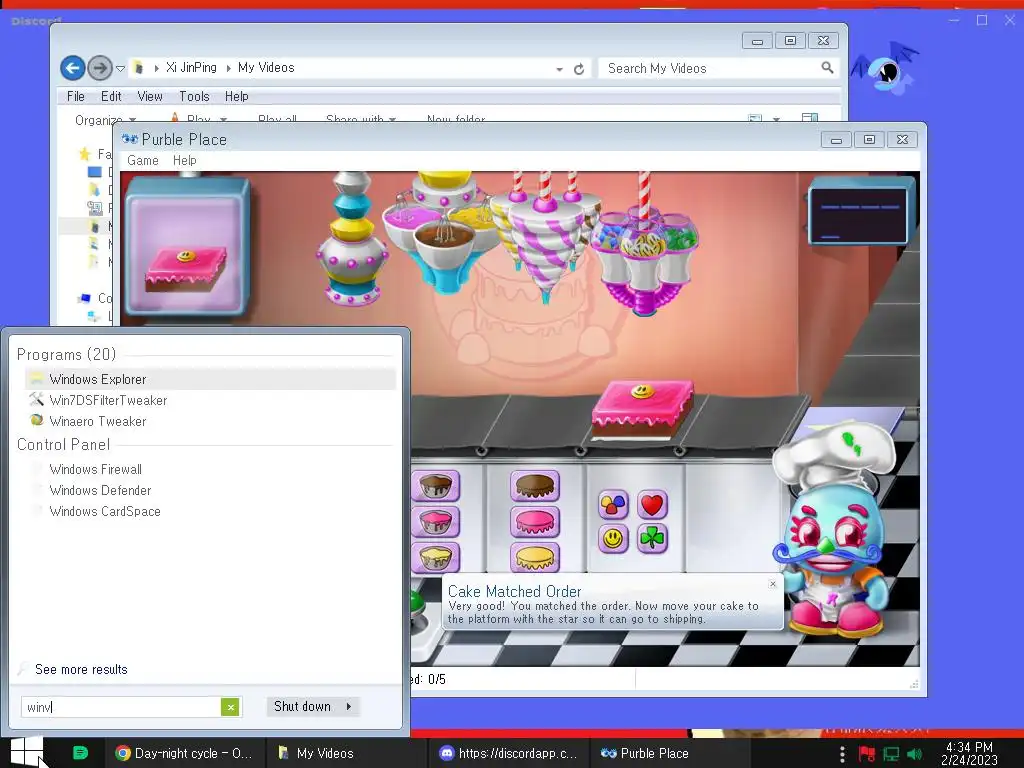This screenshot has height=768, width=1024.
Task: Select the candy balls decoration button
Action: [x=613, y=504]
